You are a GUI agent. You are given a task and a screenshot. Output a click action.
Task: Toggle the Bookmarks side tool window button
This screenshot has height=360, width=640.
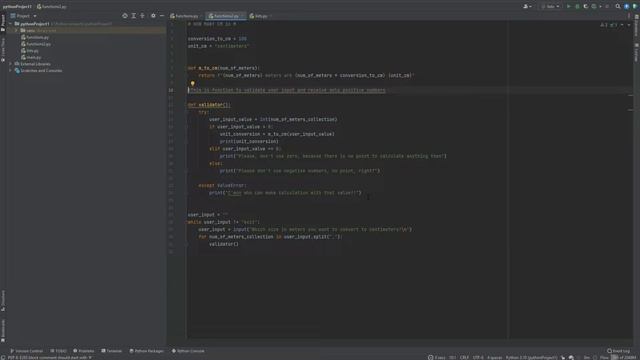tap(3, 331)
